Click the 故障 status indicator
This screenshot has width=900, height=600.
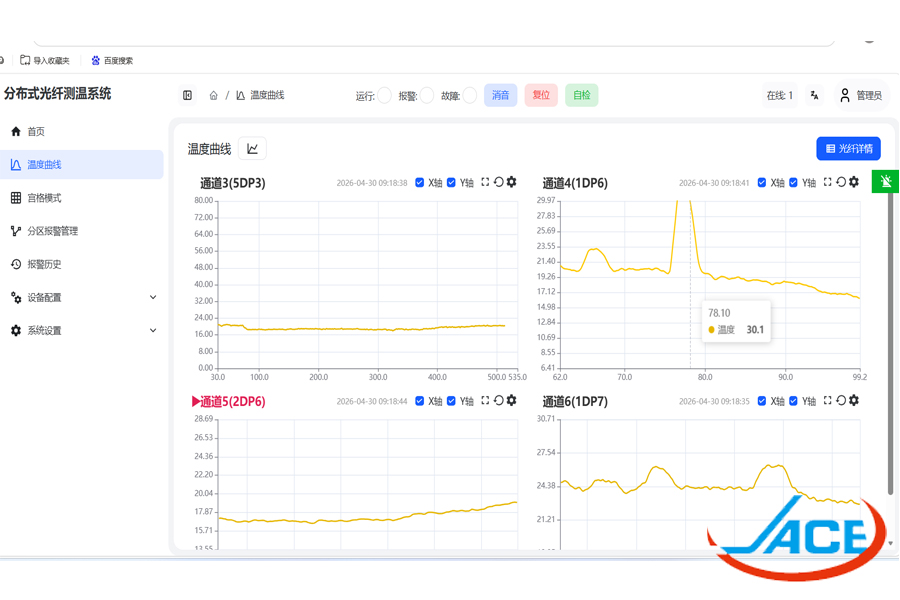[470, 95]
